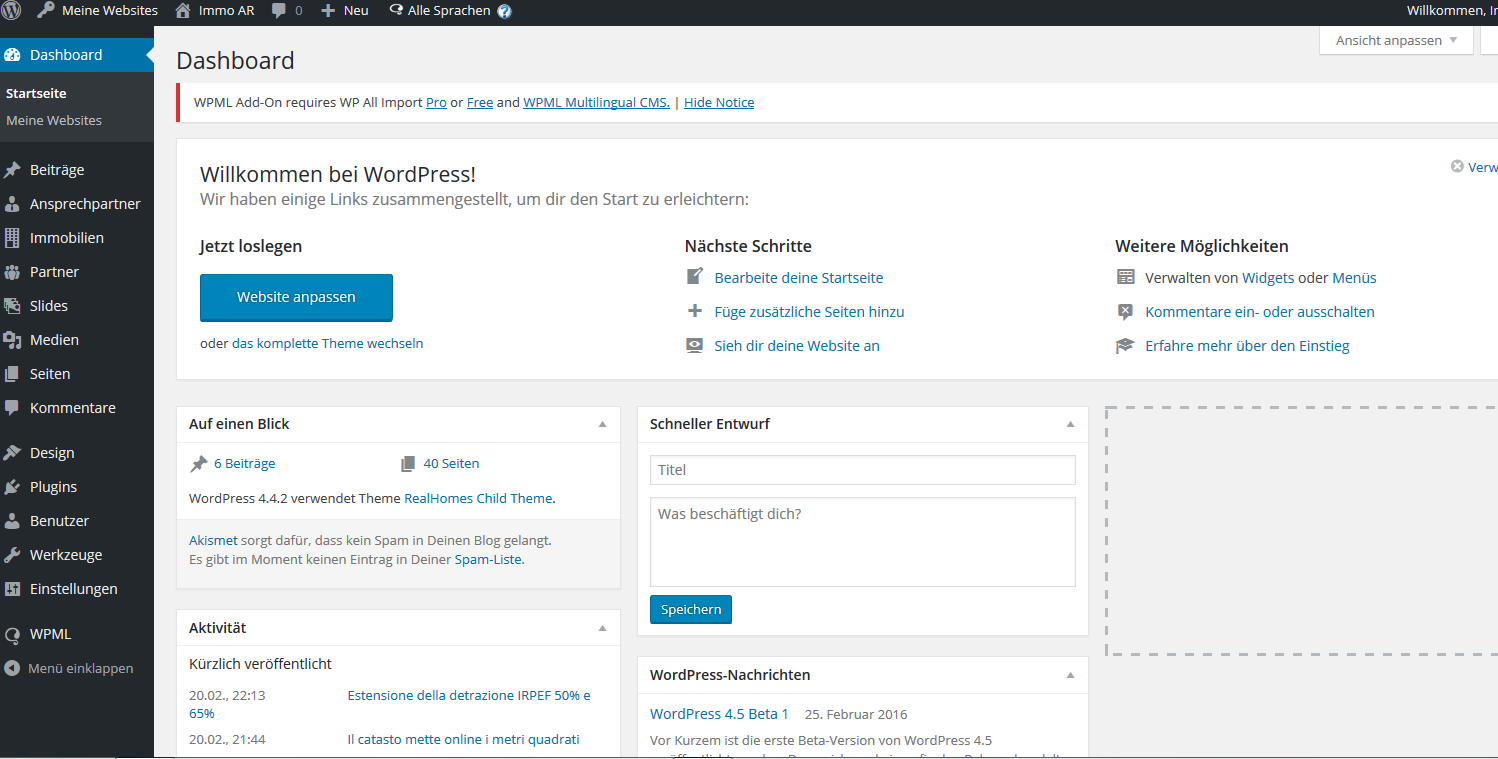Collapse the WordPress-Nachrichten widget

click(1070, 675)
